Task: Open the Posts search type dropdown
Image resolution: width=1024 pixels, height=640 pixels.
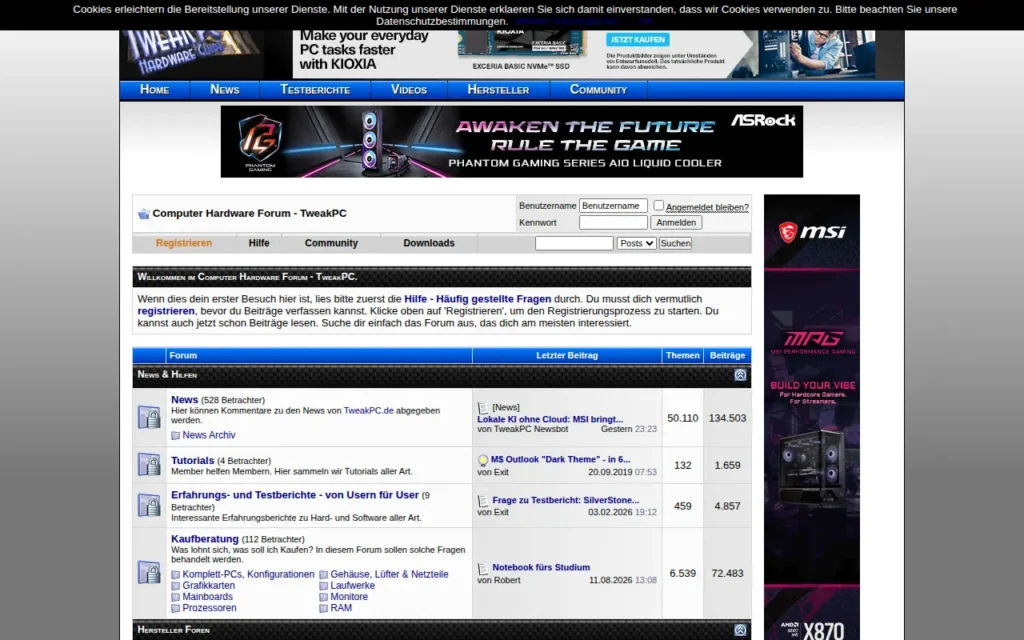Action: pos(636,243)
